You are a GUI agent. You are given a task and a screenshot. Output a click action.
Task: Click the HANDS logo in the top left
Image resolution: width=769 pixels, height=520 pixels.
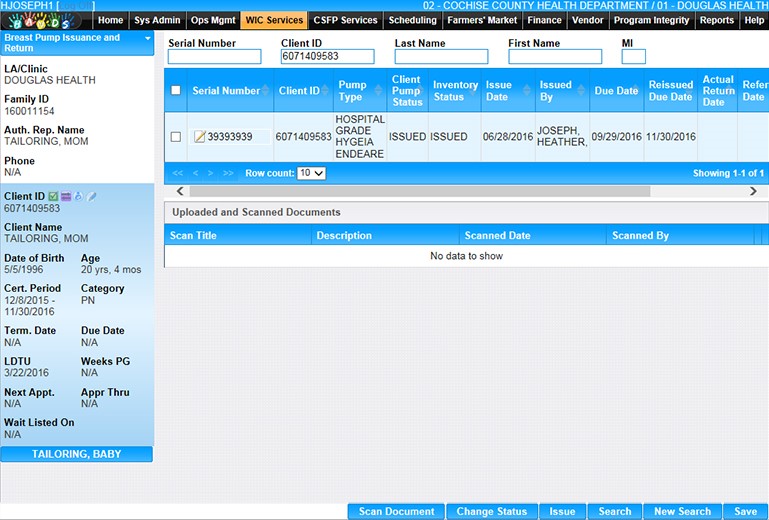click(x=47, y=20)
